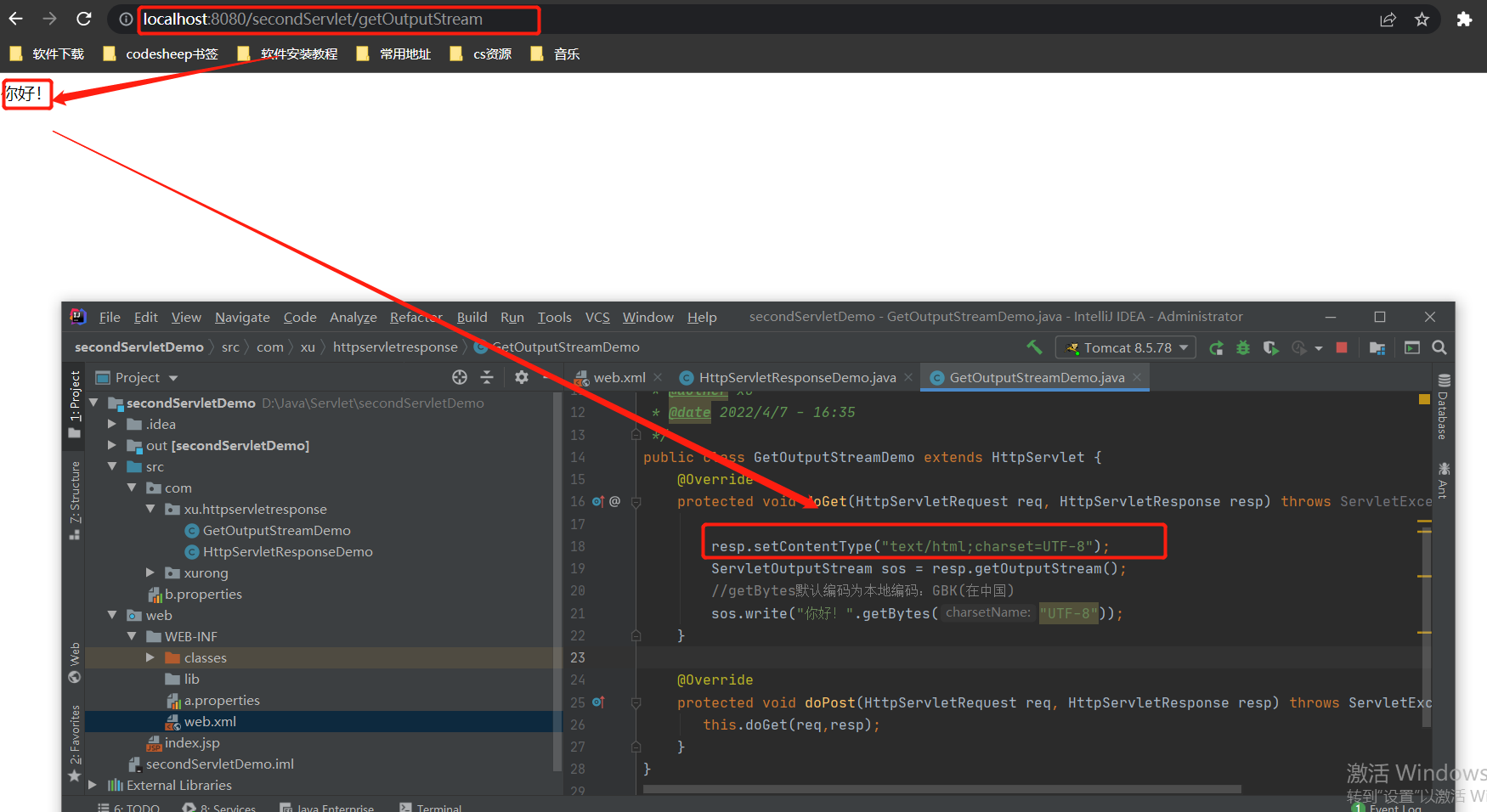Collapse the xu.httpservletresponse package
Viewport: 1487px width, 812px height.
(x=150, y=509)
